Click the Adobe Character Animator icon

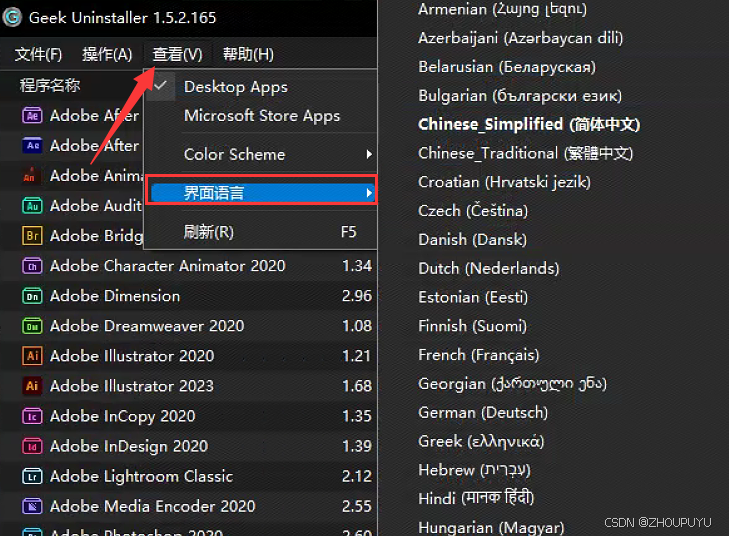32,266
